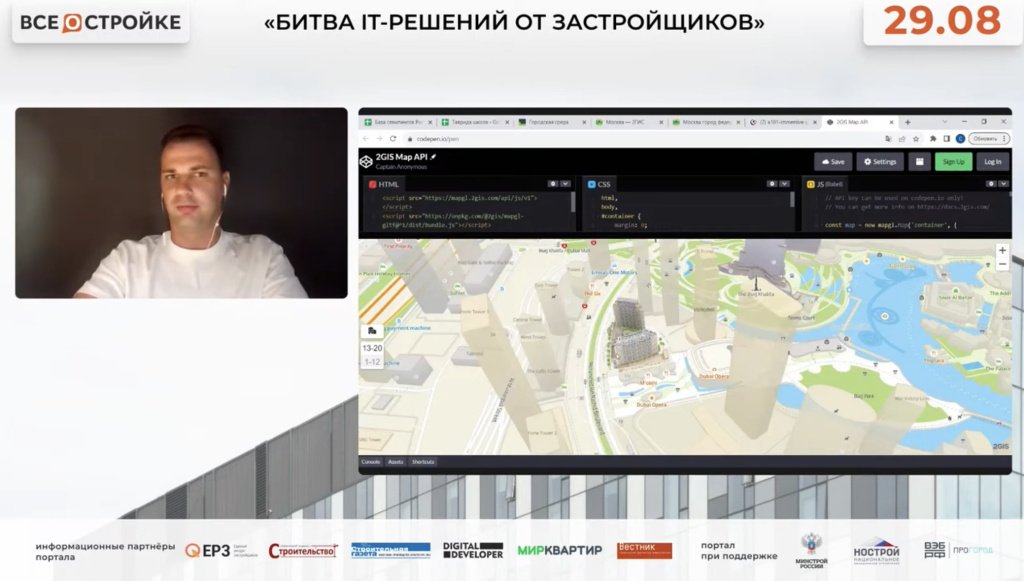The image size is (1024, 581).
Task: Open a new browser tab
Action: 907,122
